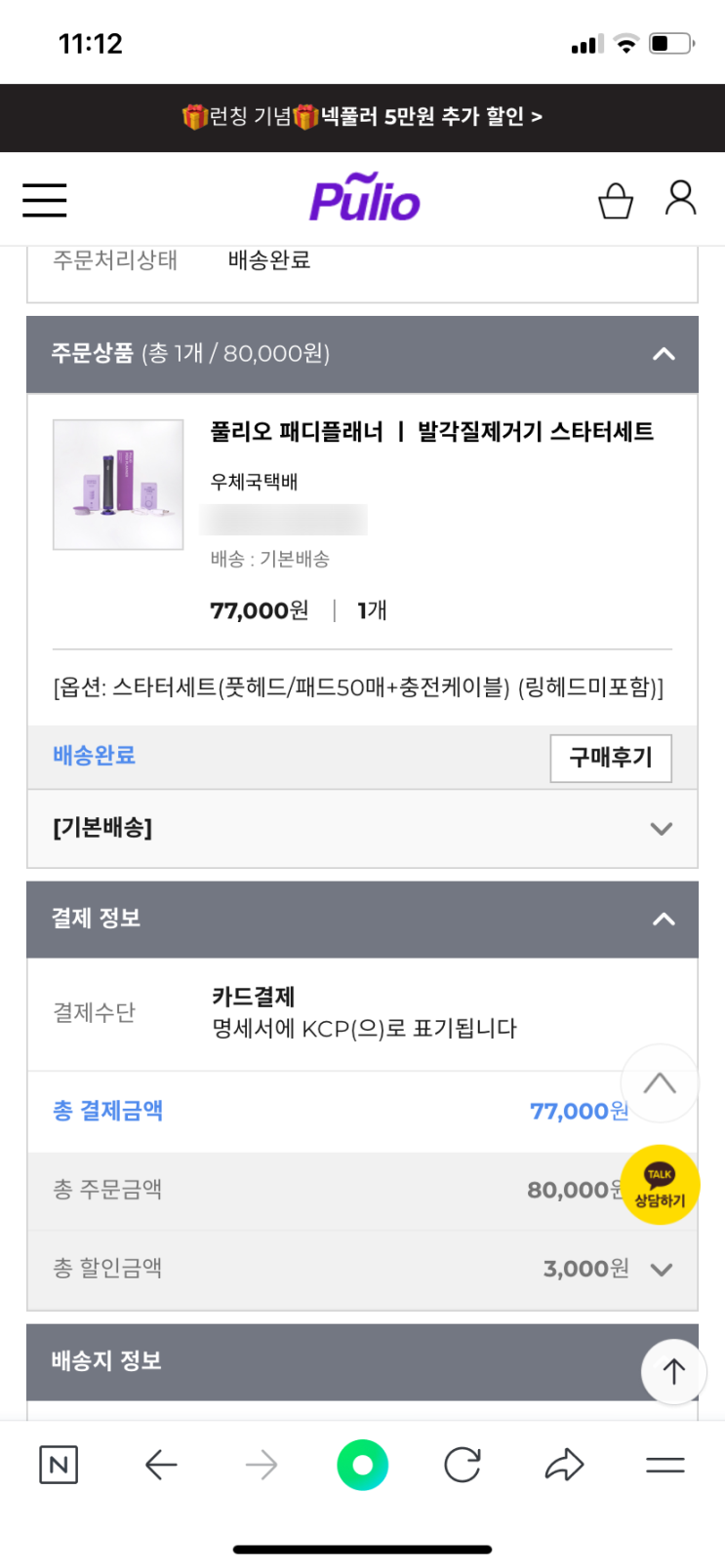725x1568 pixels.
Task: Expand the 기본배송 row
Action: (662, 829)
